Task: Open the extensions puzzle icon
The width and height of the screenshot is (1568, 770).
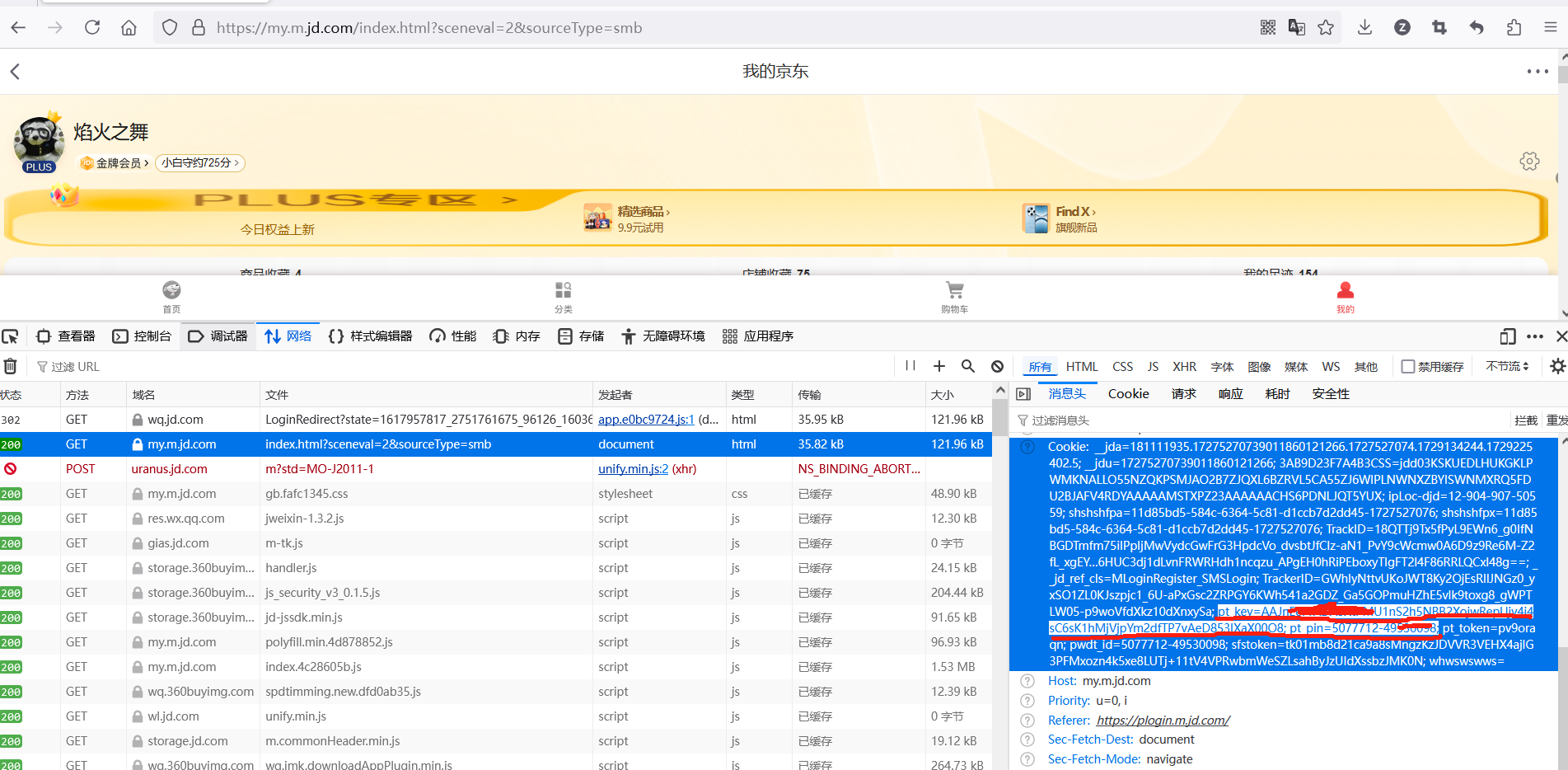Action: point(1514,28)
